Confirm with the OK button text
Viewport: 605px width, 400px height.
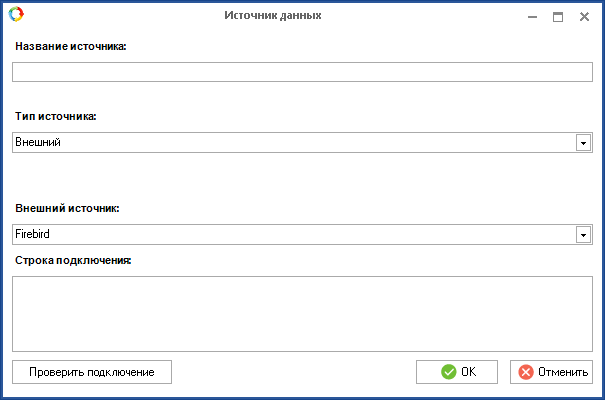(x=468, y=372)
